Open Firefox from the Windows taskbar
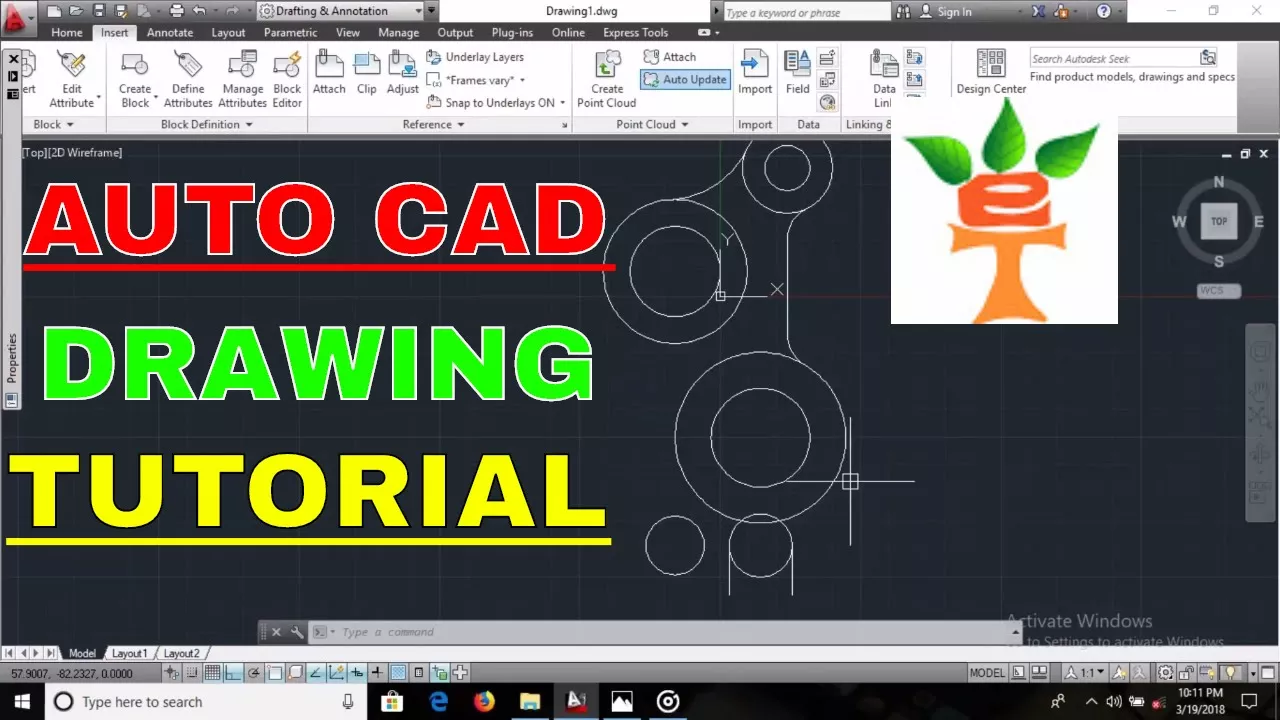 484,701
